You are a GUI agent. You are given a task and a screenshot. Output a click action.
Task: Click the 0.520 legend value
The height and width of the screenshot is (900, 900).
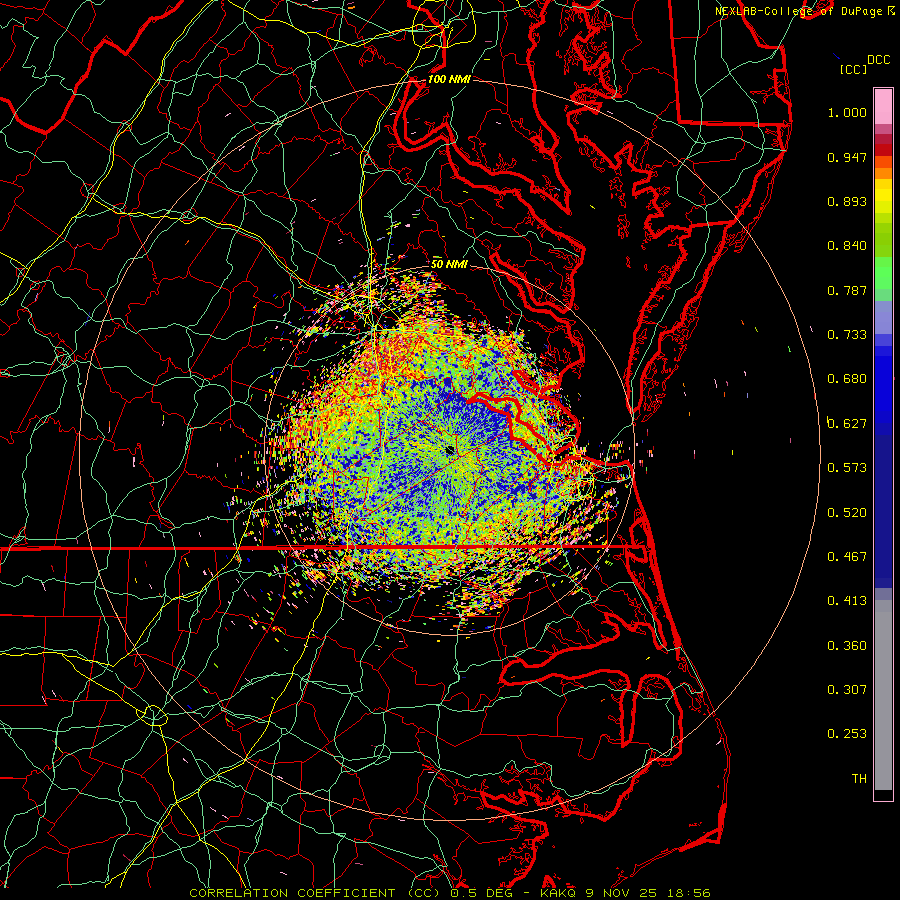click(x=847, y=513)
